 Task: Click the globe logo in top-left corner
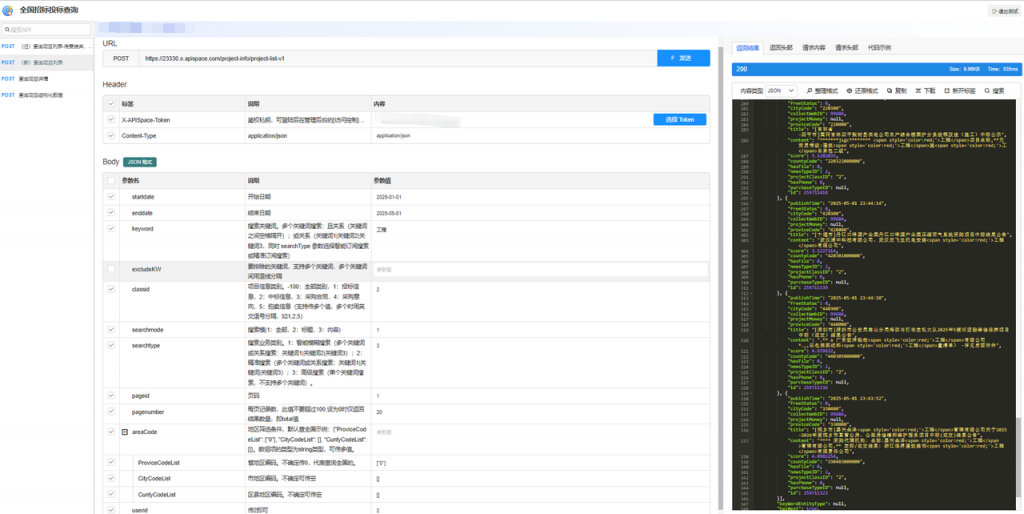[8, 9]
